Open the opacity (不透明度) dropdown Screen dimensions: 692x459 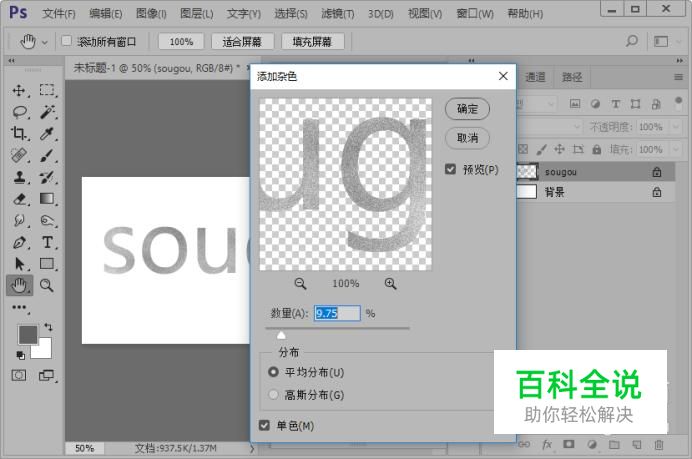pos(675,127)
